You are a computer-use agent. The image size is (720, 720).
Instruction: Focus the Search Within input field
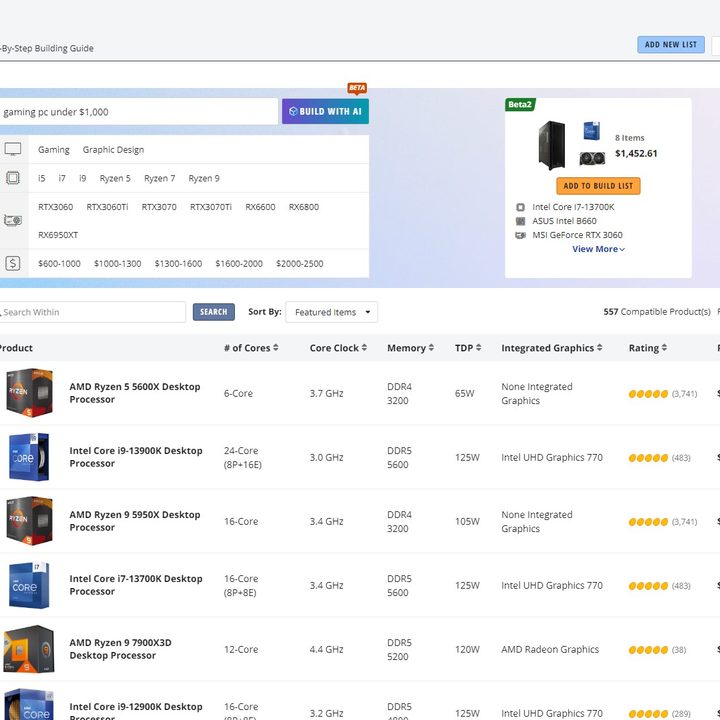(92, 312)
